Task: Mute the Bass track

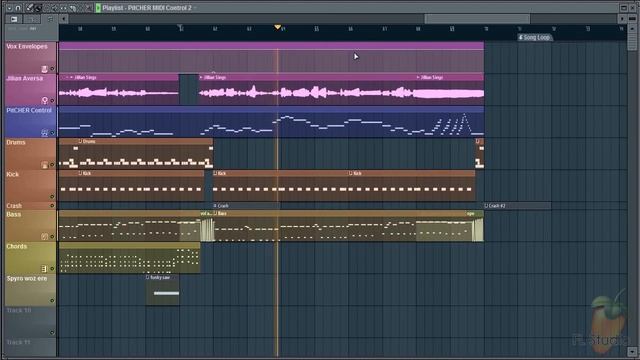Action: coord(52,236)
